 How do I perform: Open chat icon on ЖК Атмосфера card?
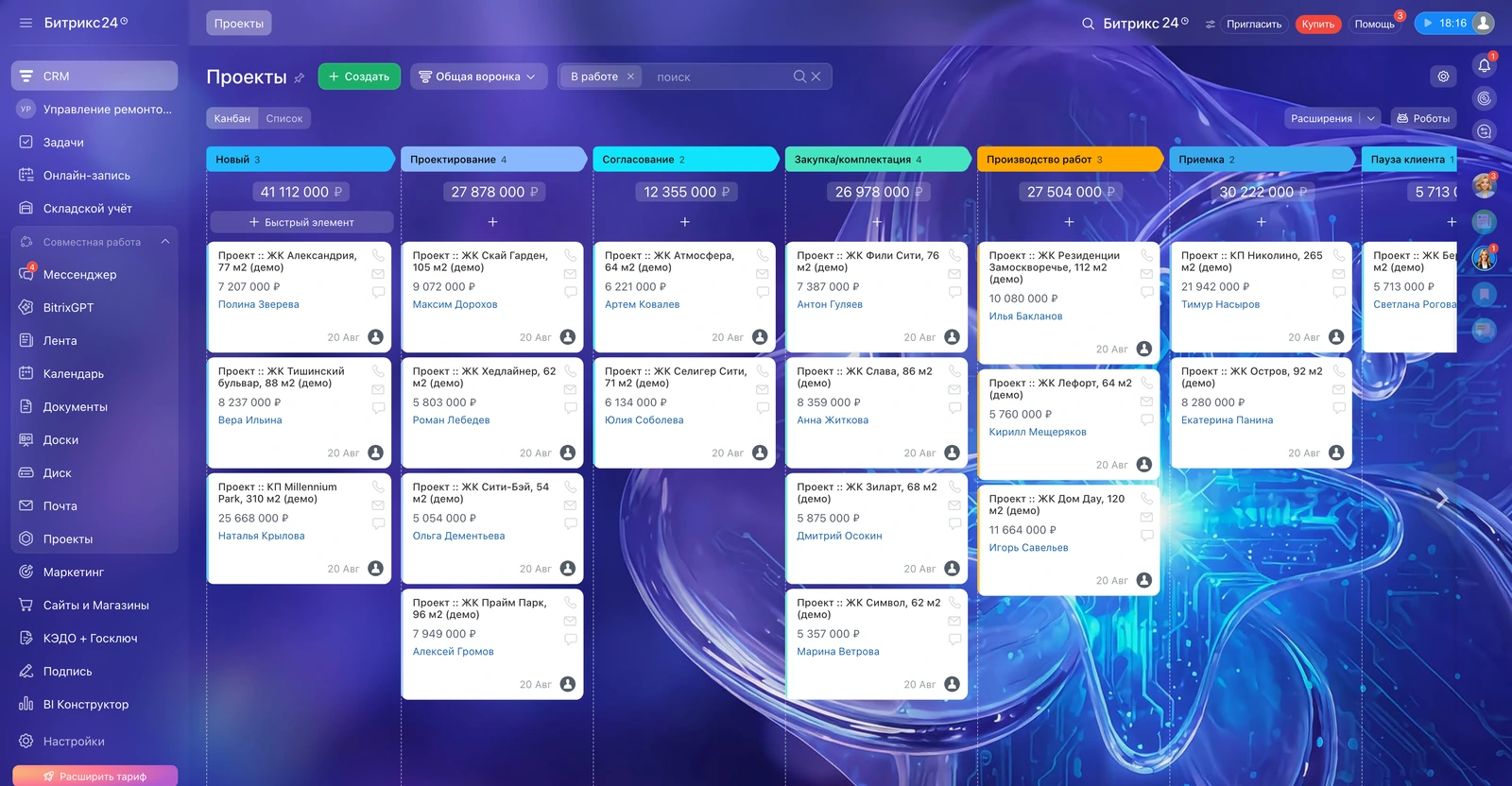click(763, 292)
